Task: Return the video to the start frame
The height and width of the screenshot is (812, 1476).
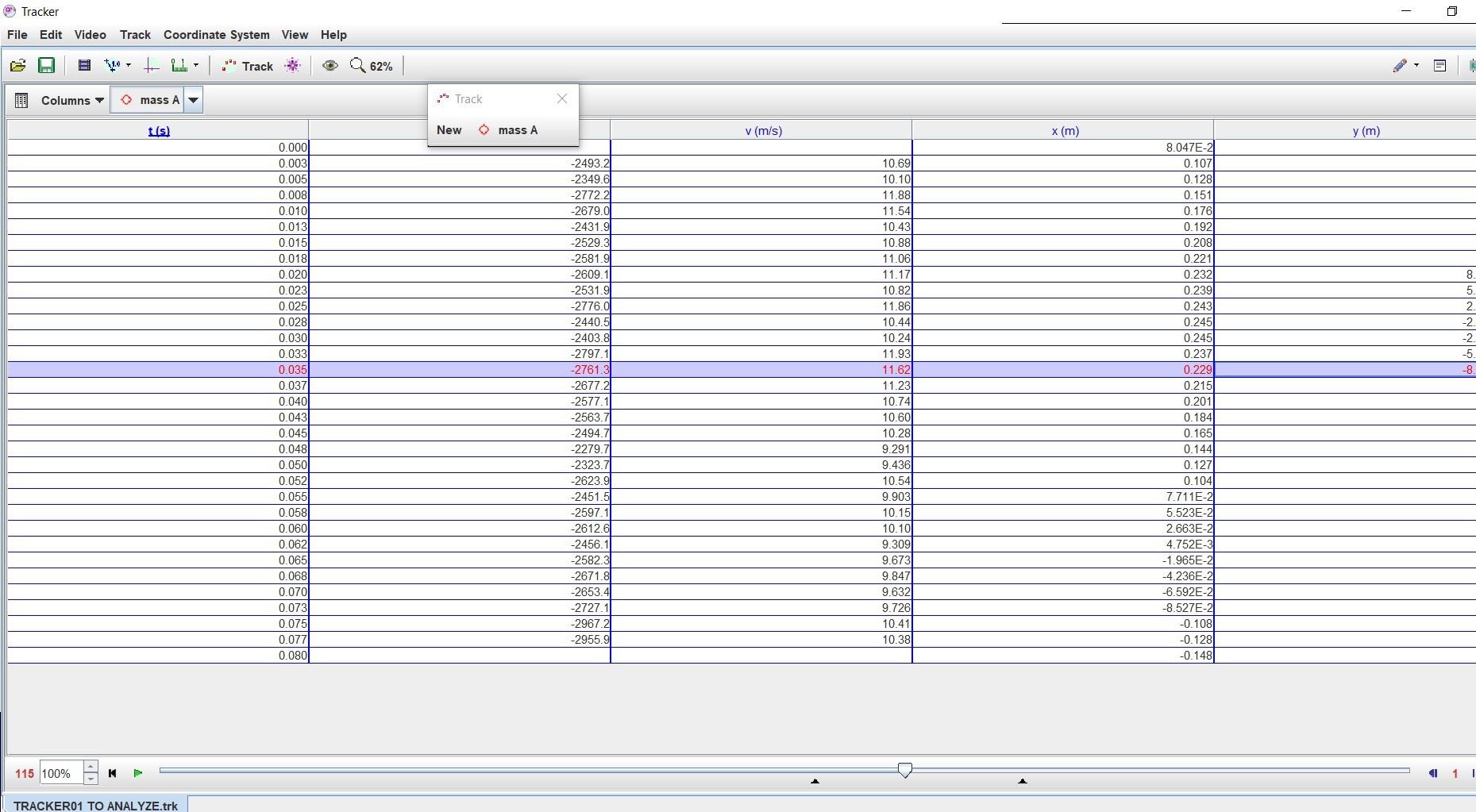Action: [112, 773]
